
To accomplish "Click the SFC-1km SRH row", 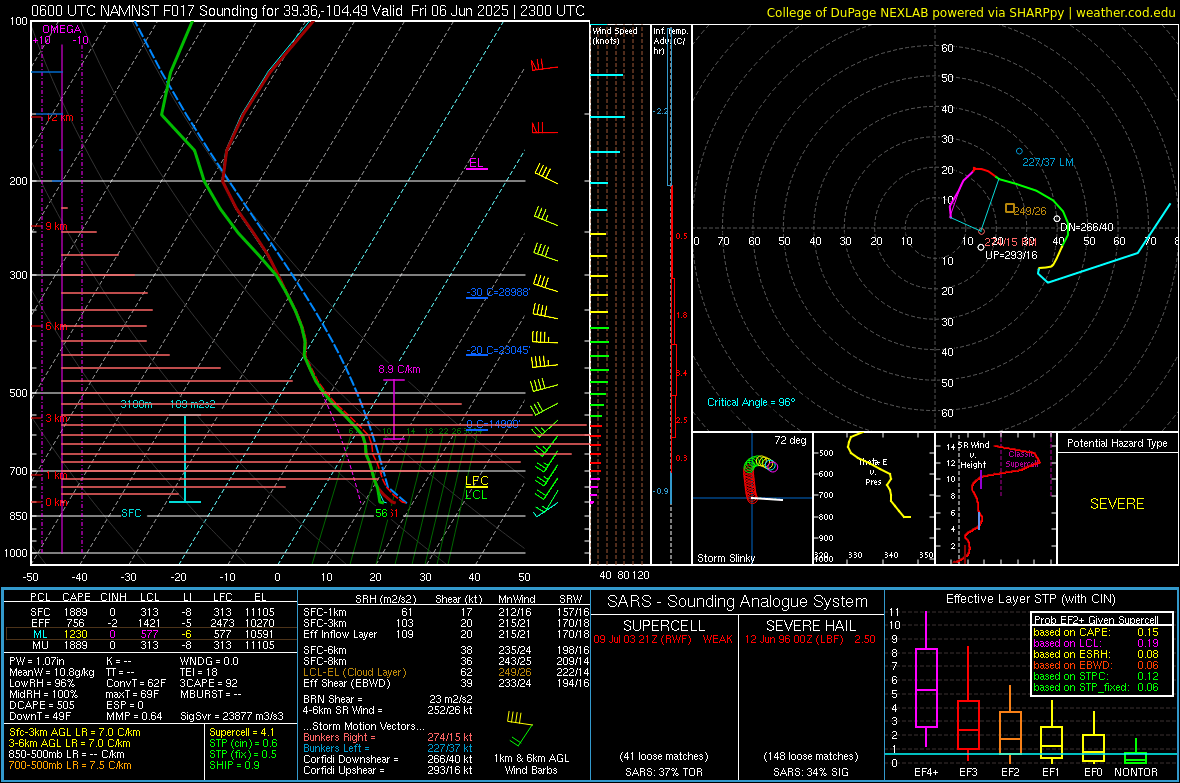I will tap(444, 612).
